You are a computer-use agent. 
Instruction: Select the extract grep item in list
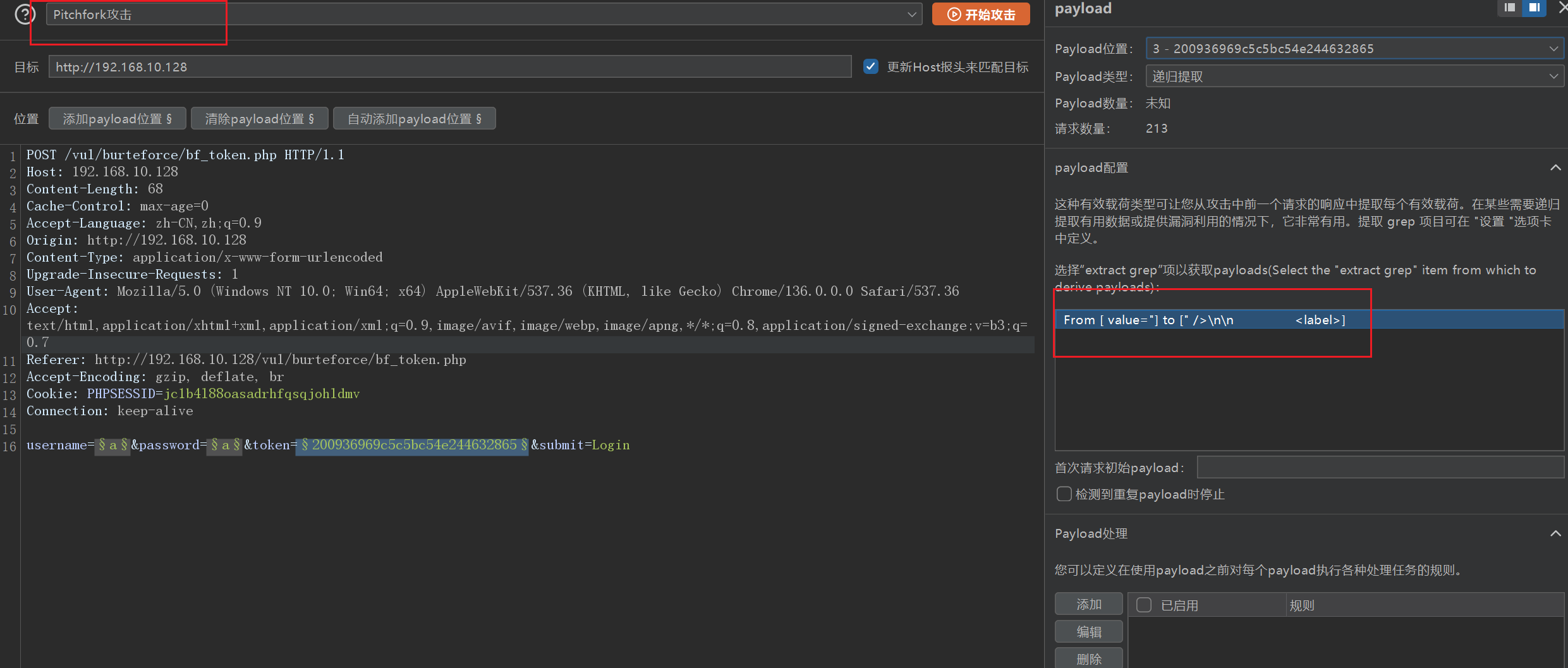click(1204, 320)
